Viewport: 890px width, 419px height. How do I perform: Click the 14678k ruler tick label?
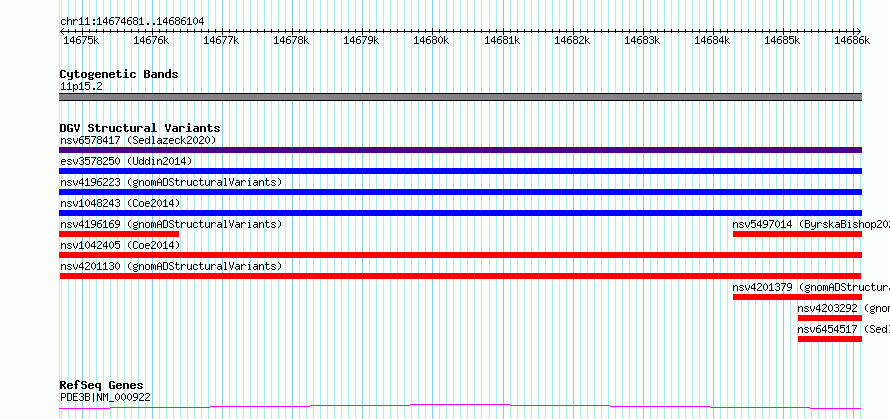(291, 40)
